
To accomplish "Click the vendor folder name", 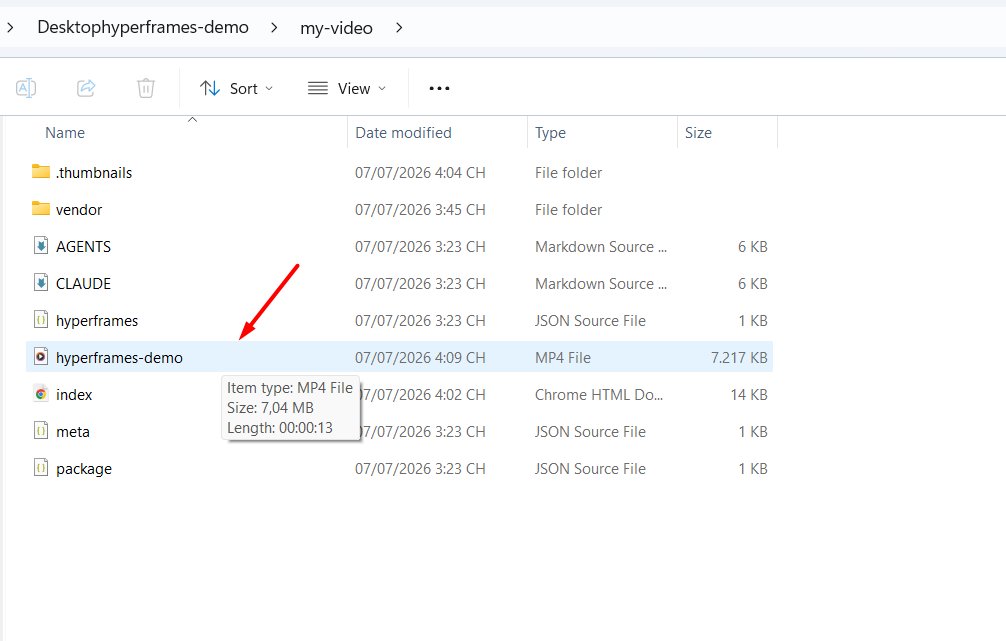I will [x=79, y=210].
